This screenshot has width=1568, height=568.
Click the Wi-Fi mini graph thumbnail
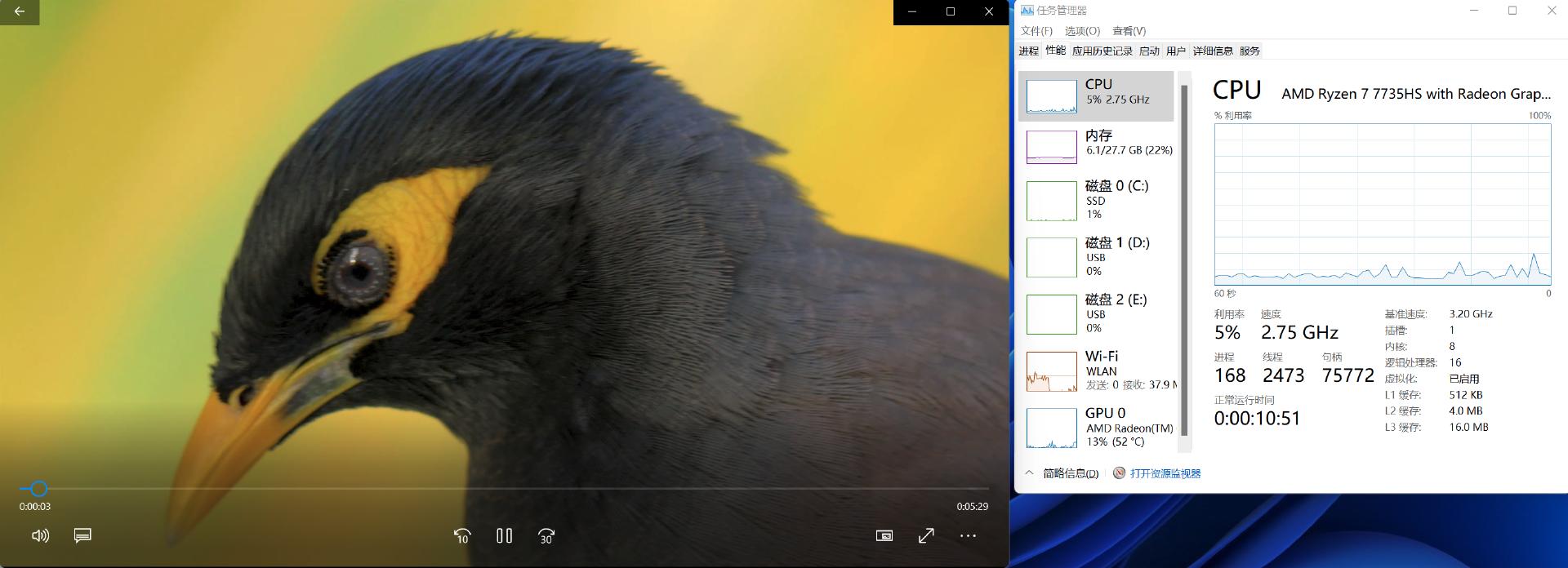[x=1051, y=371]
